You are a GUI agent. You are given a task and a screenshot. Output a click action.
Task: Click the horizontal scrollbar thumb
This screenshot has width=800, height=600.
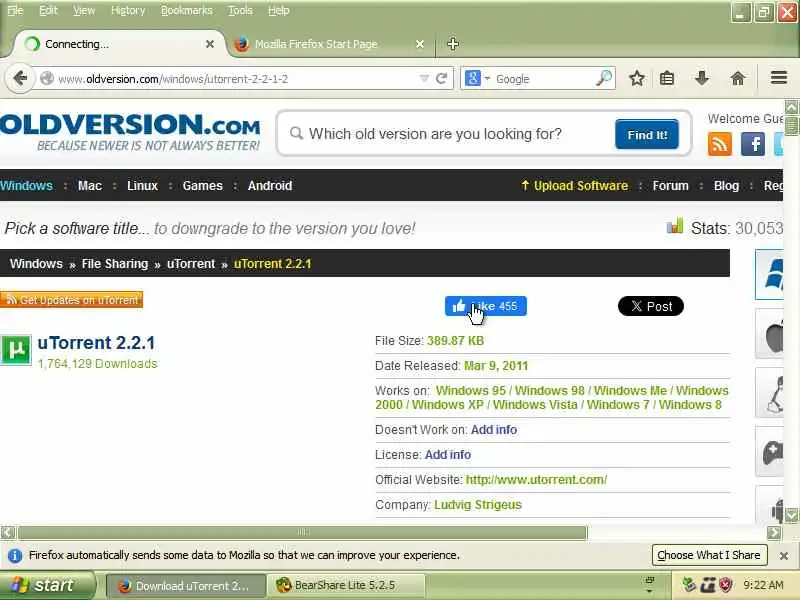[x=303, y=533]
